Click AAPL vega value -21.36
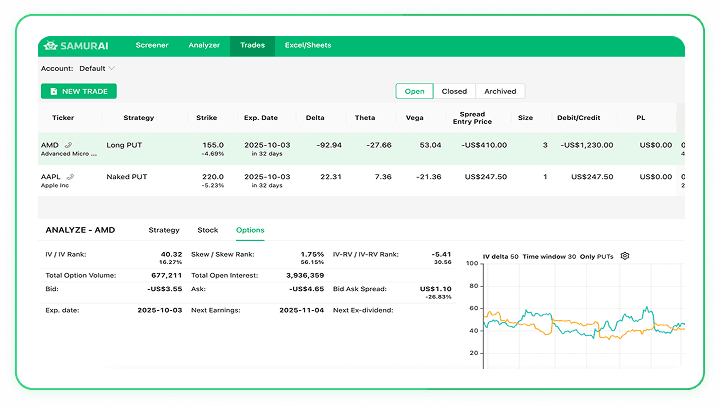This screenshot has width=720, height=407. (428, 177)
